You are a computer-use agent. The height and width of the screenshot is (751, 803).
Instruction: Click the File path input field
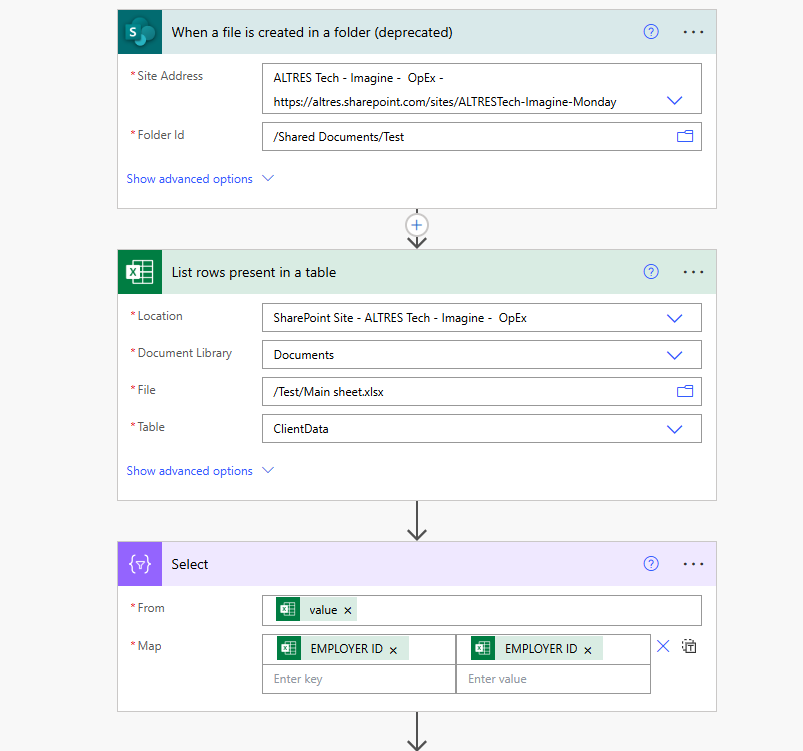pos(481,391)
